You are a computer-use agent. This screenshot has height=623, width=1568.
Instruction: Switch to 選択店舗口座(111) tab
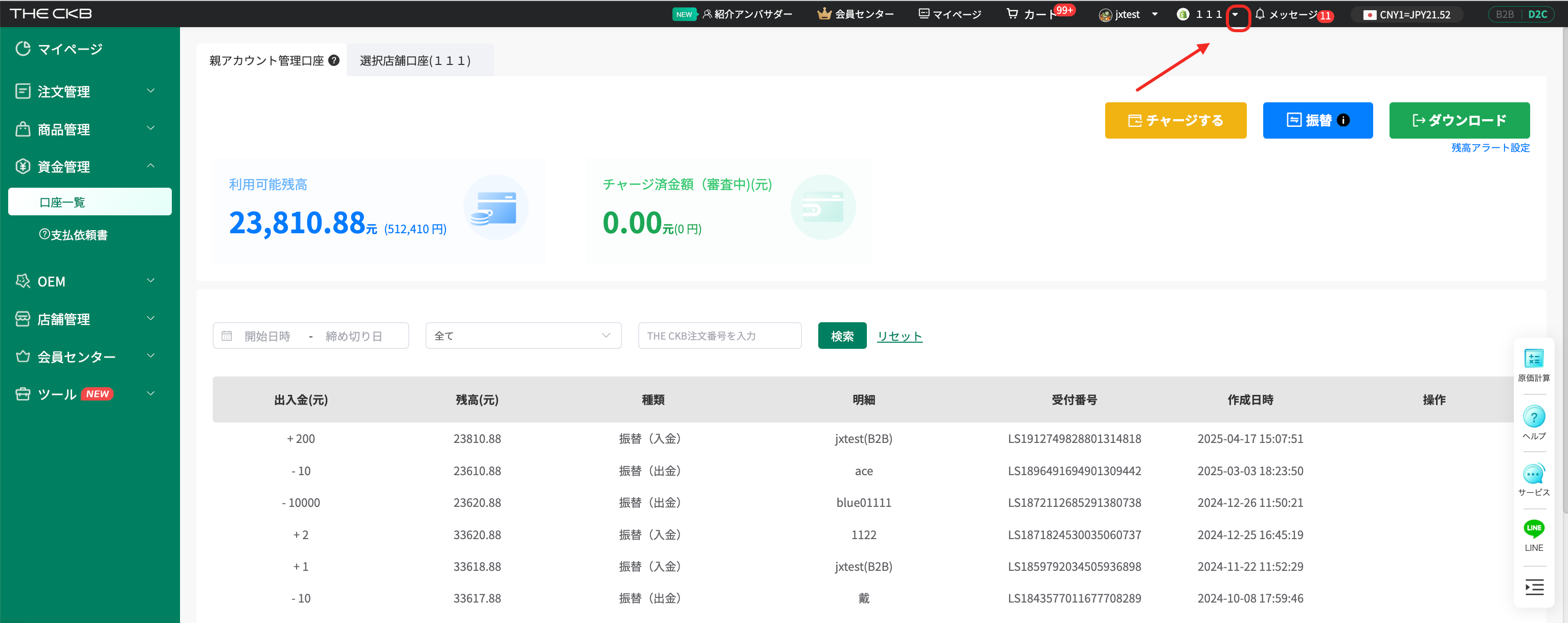(419, 60)
